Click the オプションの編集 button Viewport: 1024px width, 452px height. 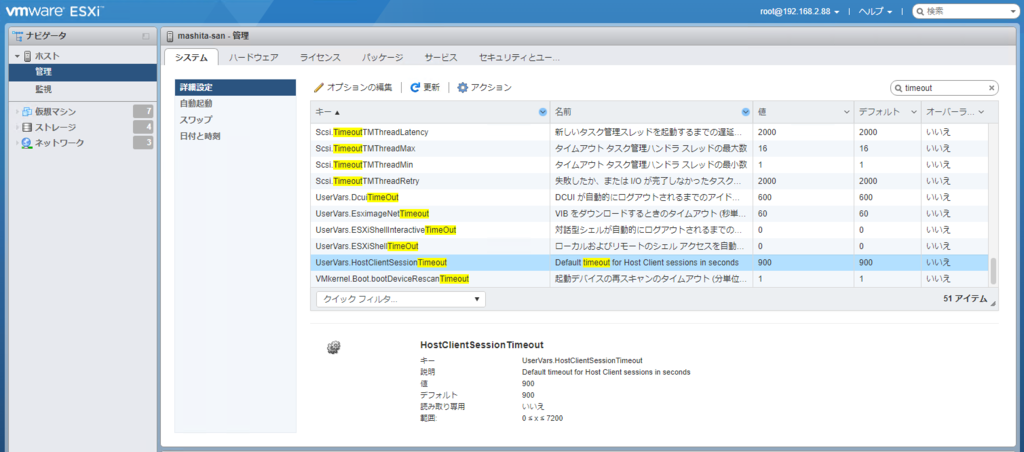click(x=353, y=87)
